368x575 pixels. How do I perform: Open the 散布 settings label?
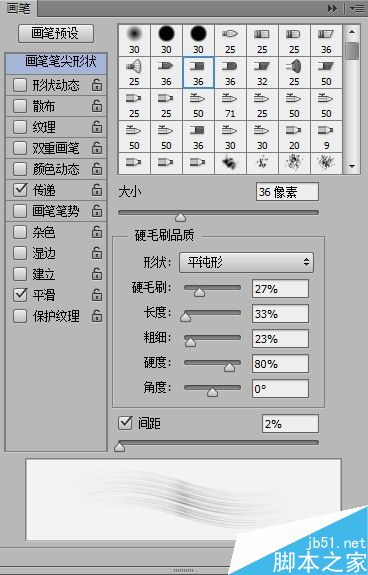44,106
